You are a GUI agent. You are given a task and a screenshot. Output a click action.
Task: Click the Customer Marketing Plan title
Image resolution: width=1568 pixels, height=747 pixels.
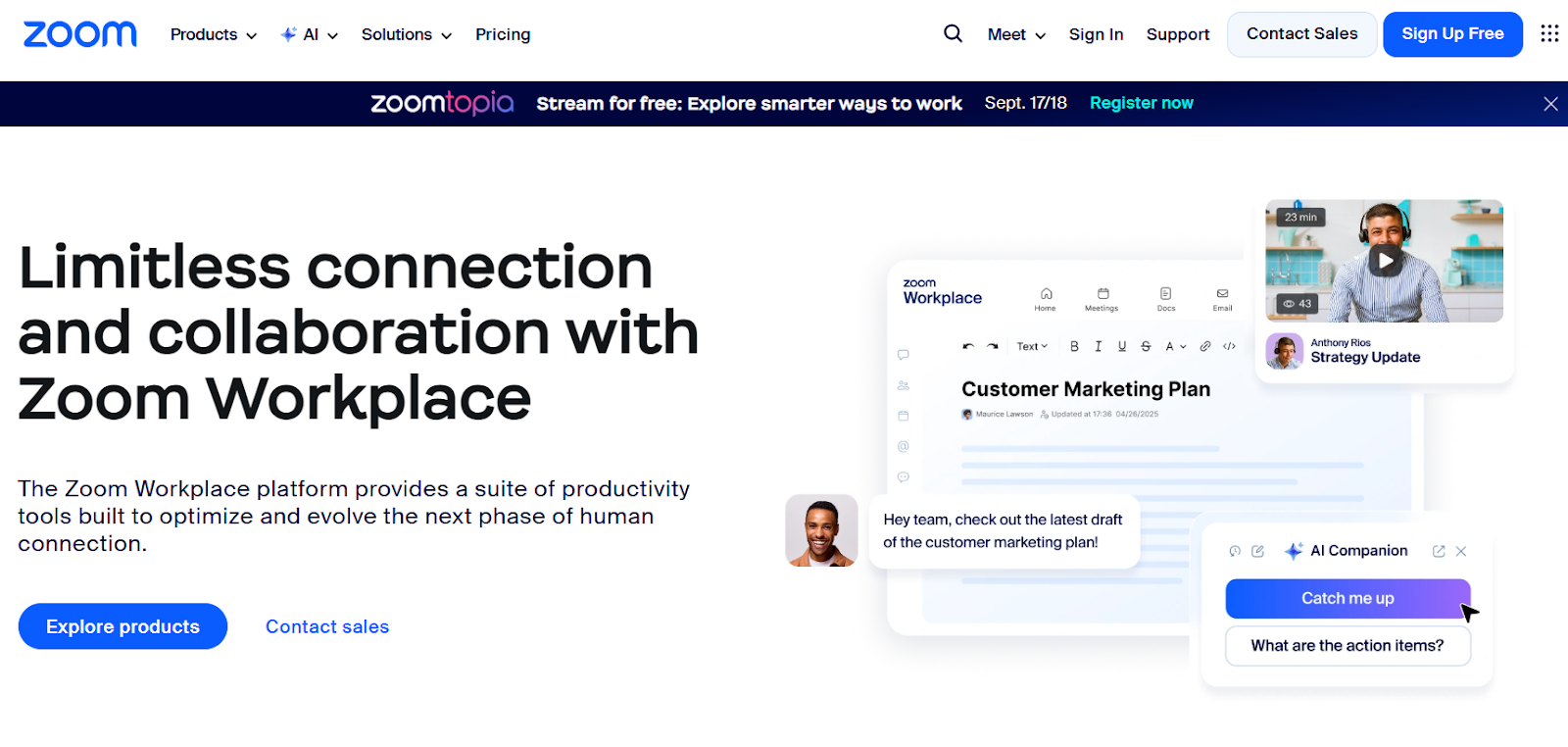[x=1086, y=389]
